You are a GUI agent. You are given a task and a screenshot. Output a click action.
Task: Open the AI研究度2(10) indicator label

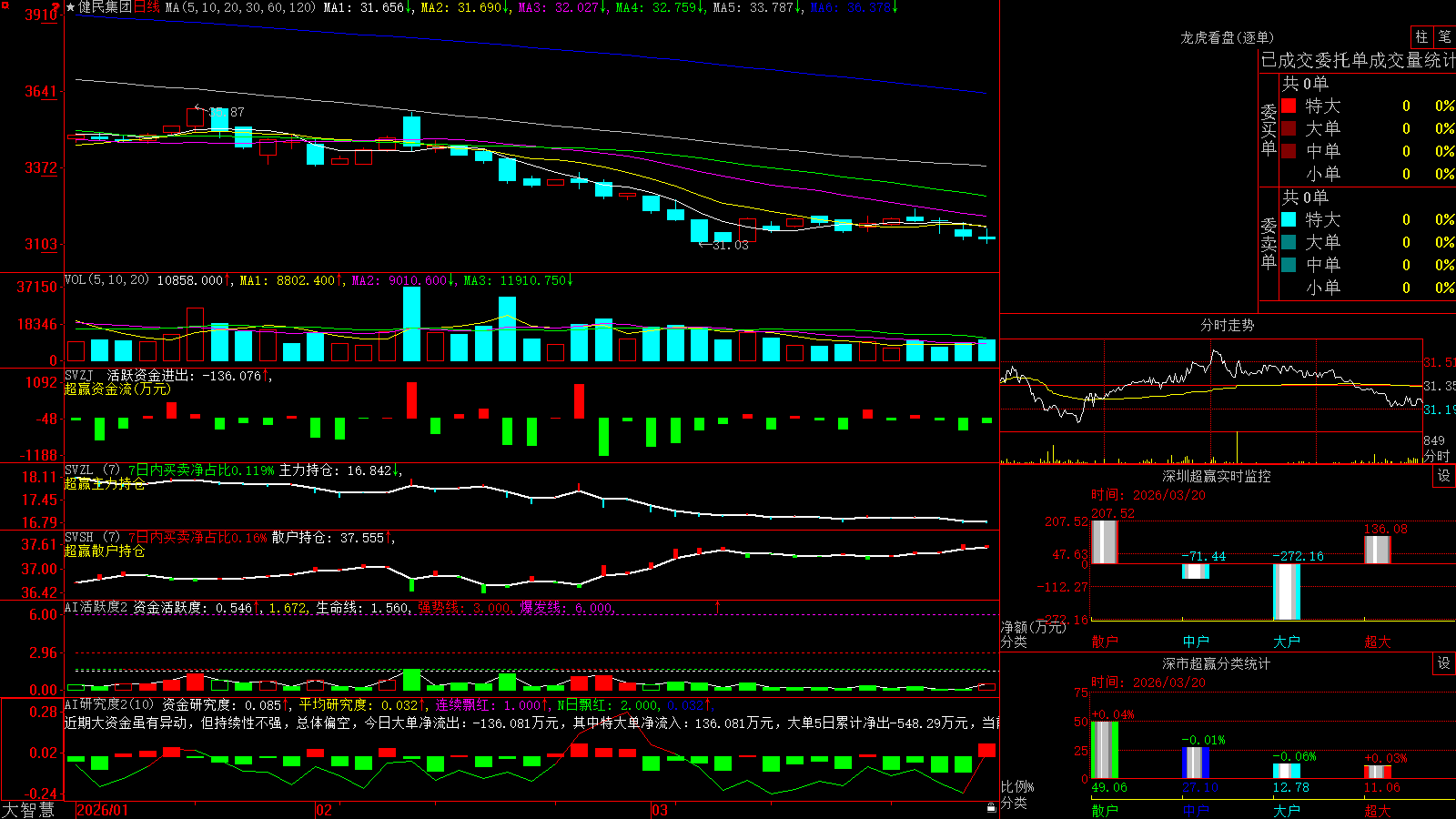109,704
